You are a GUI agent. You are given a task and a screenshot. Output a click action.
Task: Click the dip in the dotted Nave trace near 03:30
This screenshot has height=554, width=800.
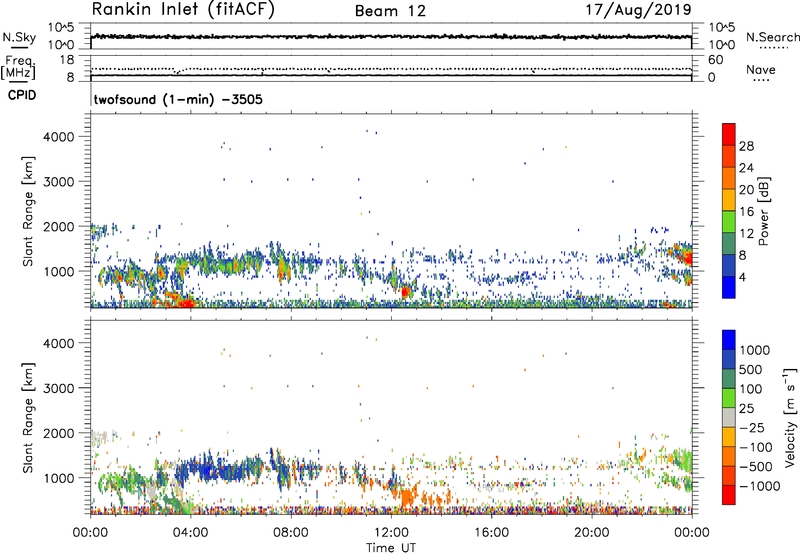click(x=177, y=71)
